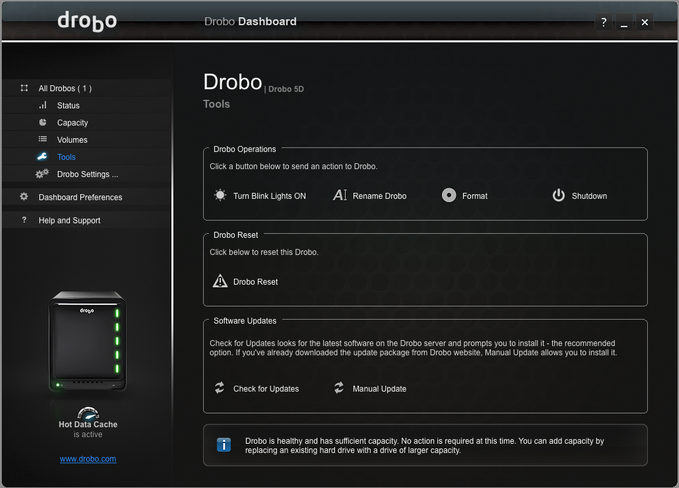Click the Tools wrench icon

point(42,156)
